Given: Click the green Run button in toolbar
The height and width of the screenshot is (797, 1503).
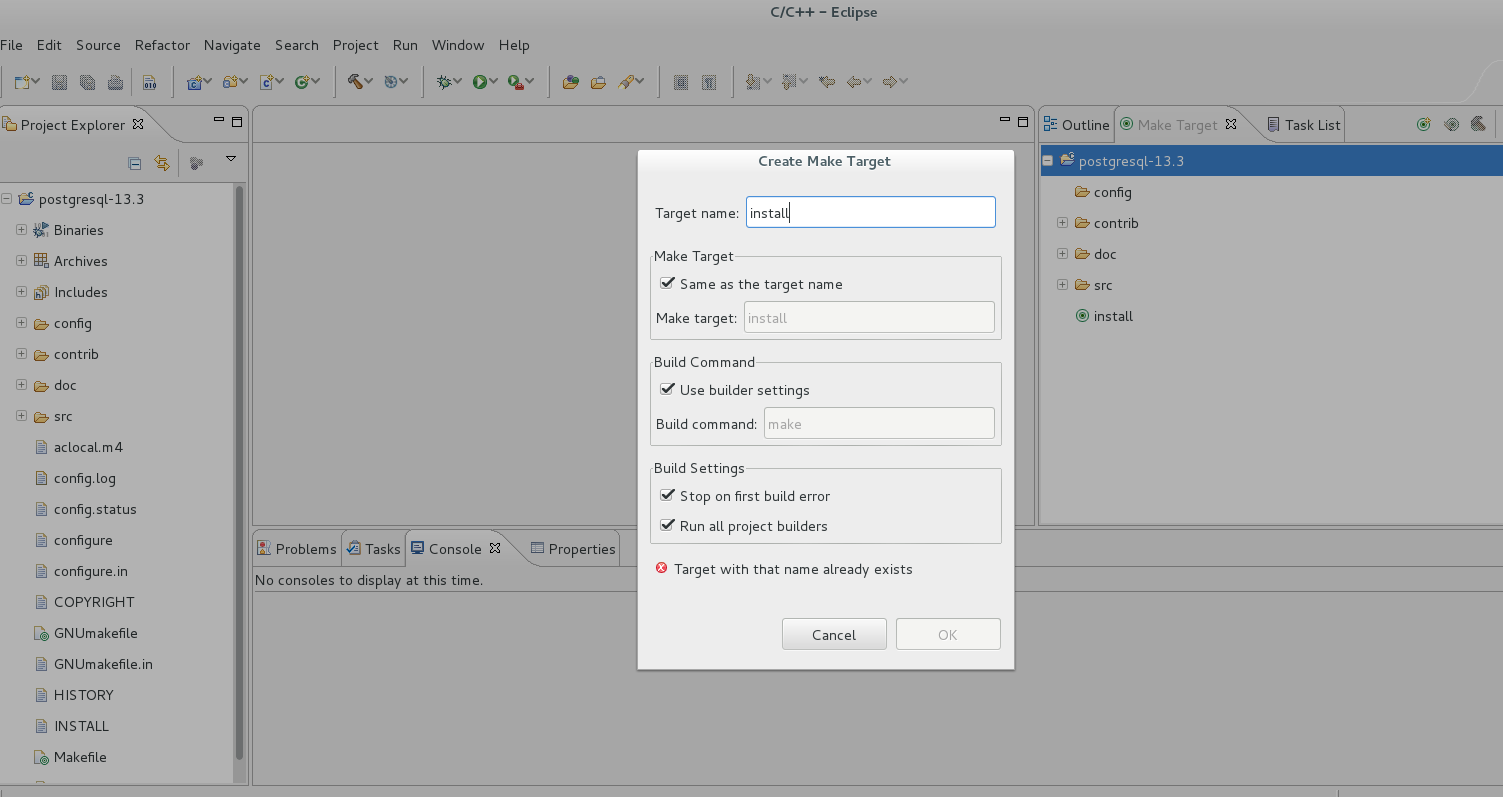Looking at the screenshot, I should tap(480, 82).
